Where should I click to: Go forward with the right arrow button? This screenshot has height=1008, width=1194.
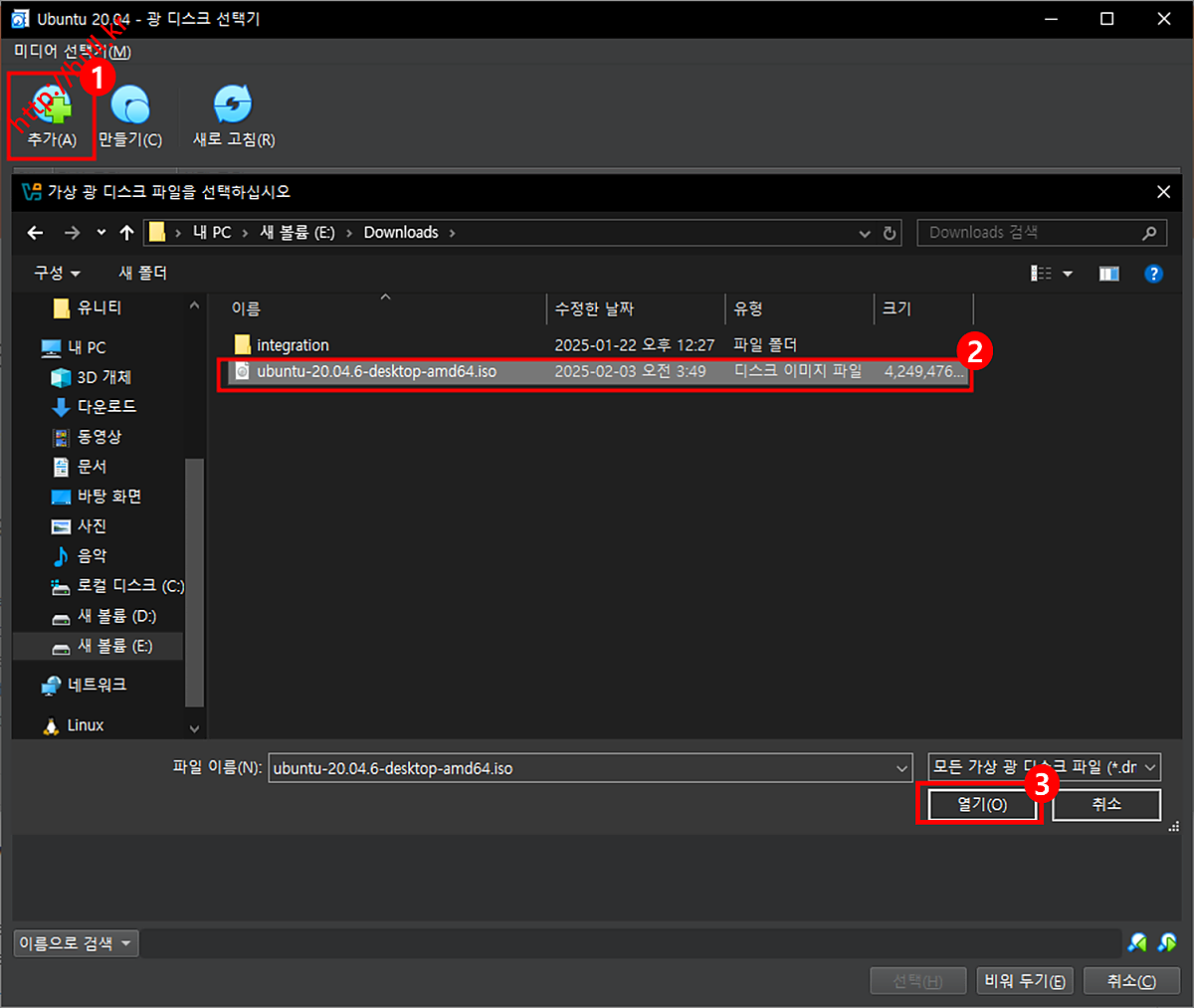coord(72,233)
